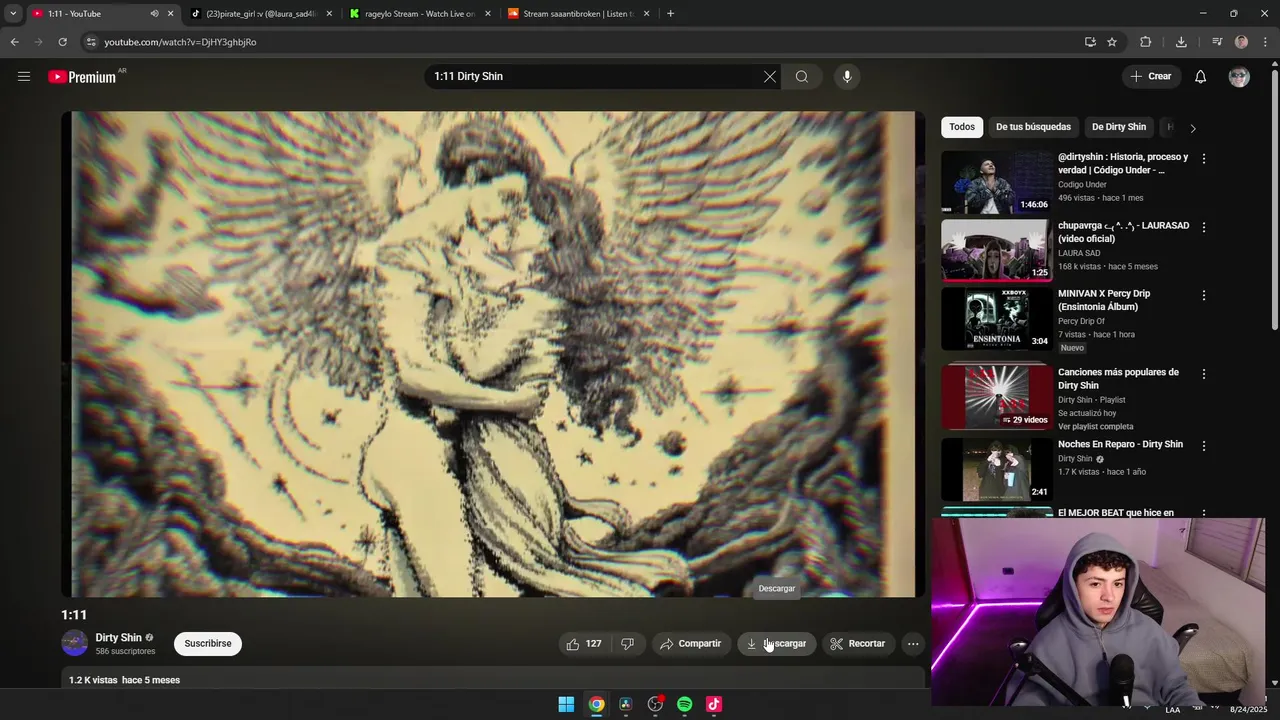Screen dimensions: 1280x720
Task: Open the notifications bell
Action: pyautogui.click(x=1201, y=77)
